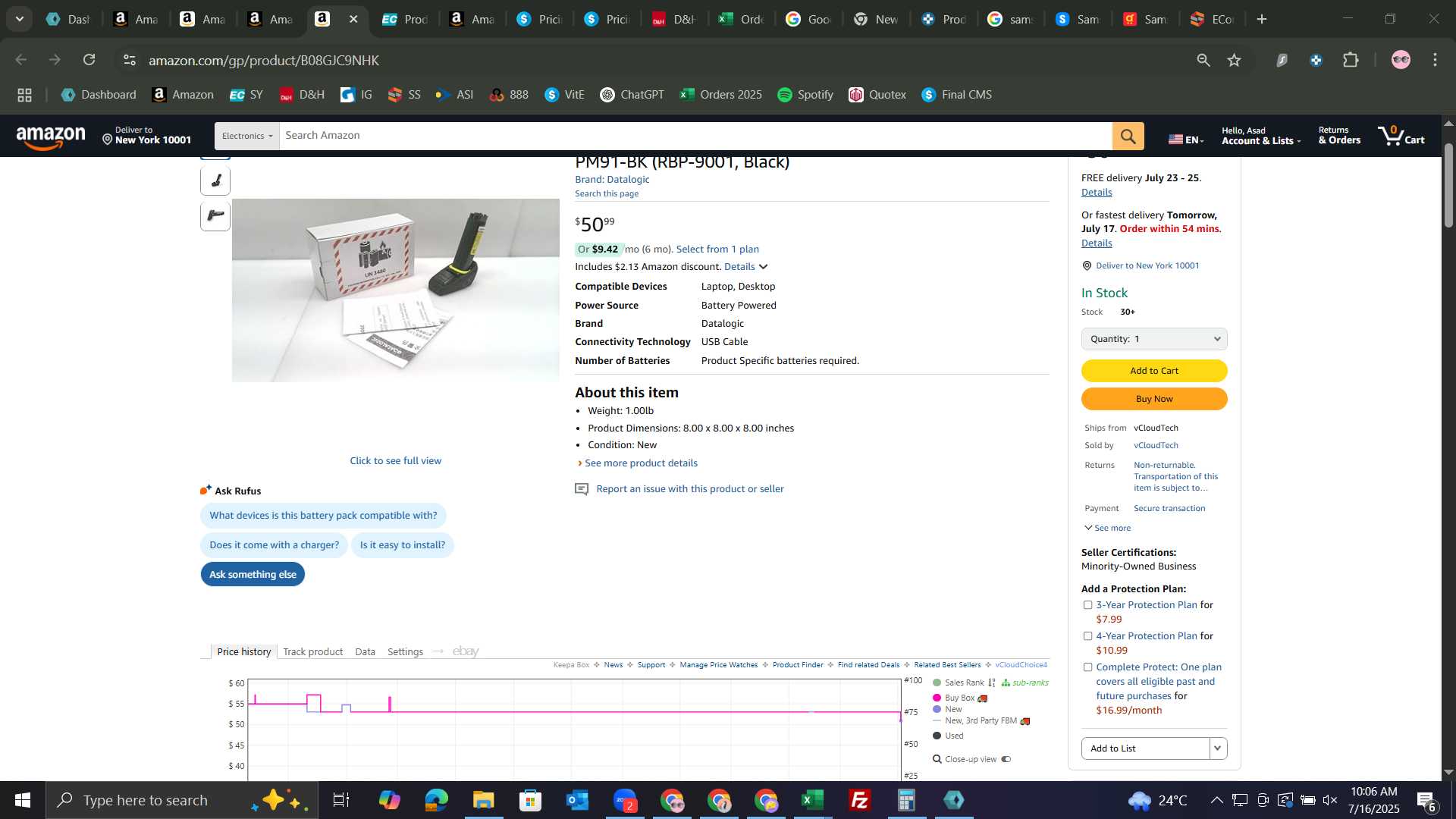Viewport: 1456px width, 819px height.
Task: Open Excel from the taskbar
Action: click(812, 800)
